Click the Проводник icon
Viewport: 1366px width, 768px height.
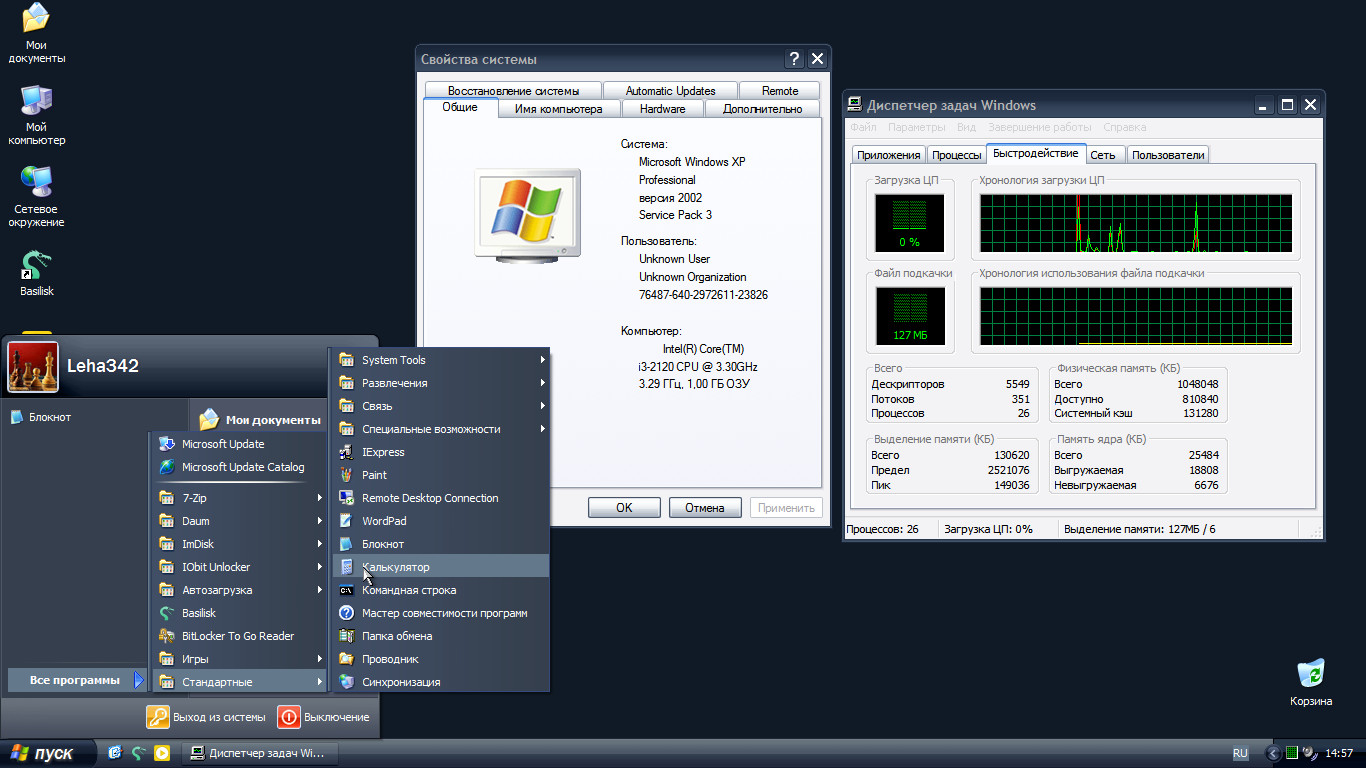click(x=347, y=659)
